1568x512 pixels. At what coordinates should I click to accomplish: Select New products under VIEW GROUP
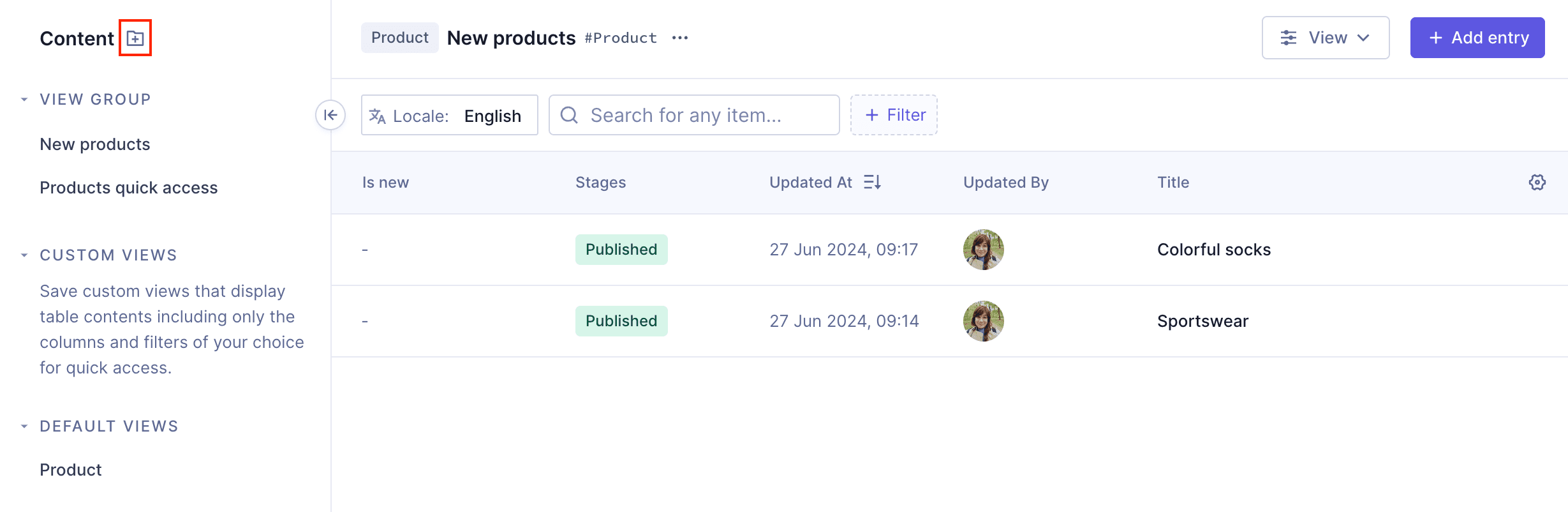[94, 144]
